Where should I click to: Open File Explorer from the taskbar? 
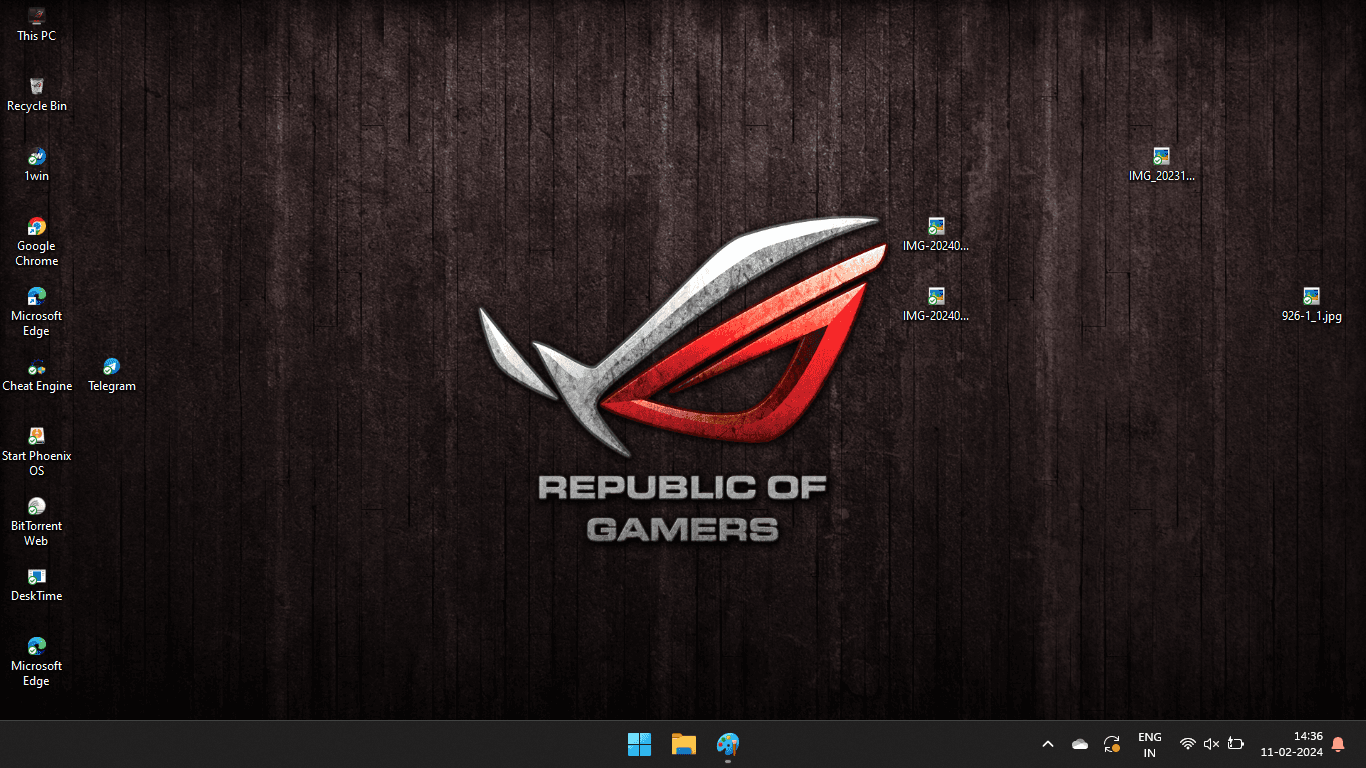(684, 744)
